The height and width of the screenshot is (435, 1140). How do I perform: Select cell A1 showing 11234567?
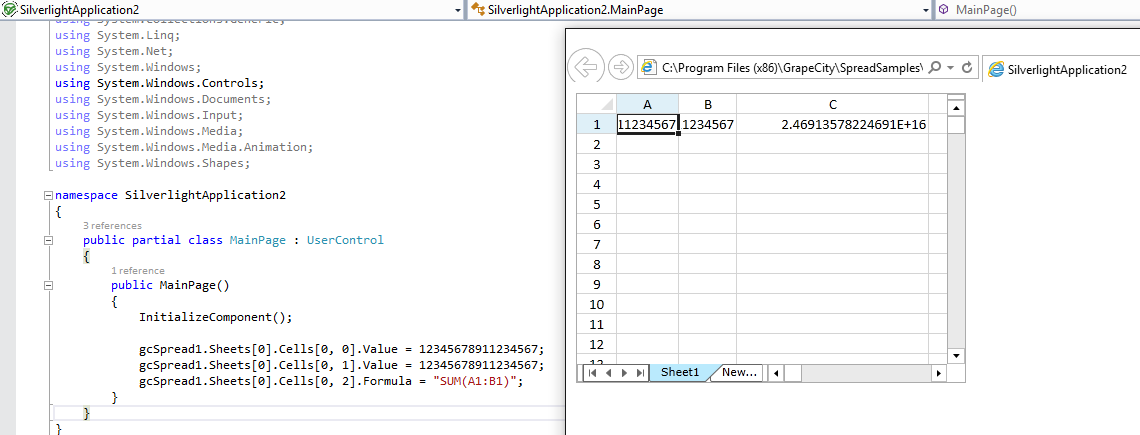[647, 124]
